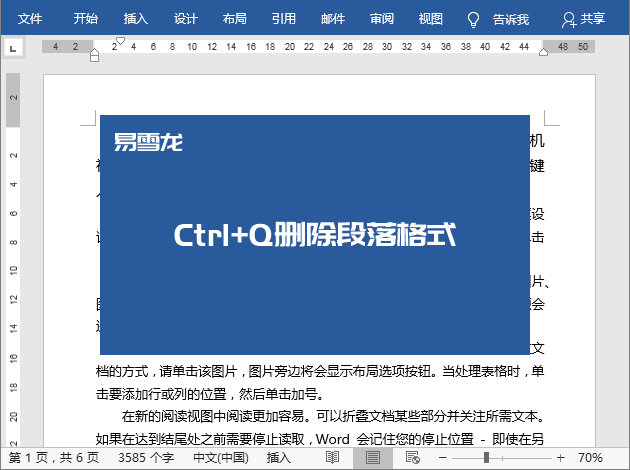
Task: Click the tab stop selector at ruler corner
Action: 13,49
